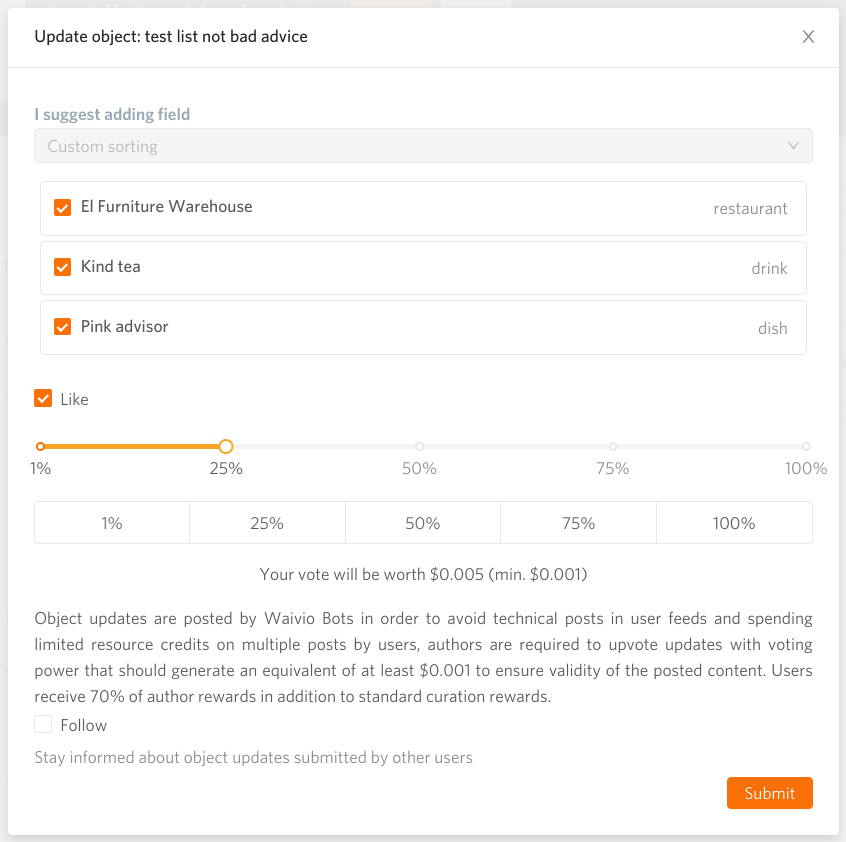This screenshot has height=842, width=846.
Task: Open the Custom sorting field selector
Action: pos(423,146)
